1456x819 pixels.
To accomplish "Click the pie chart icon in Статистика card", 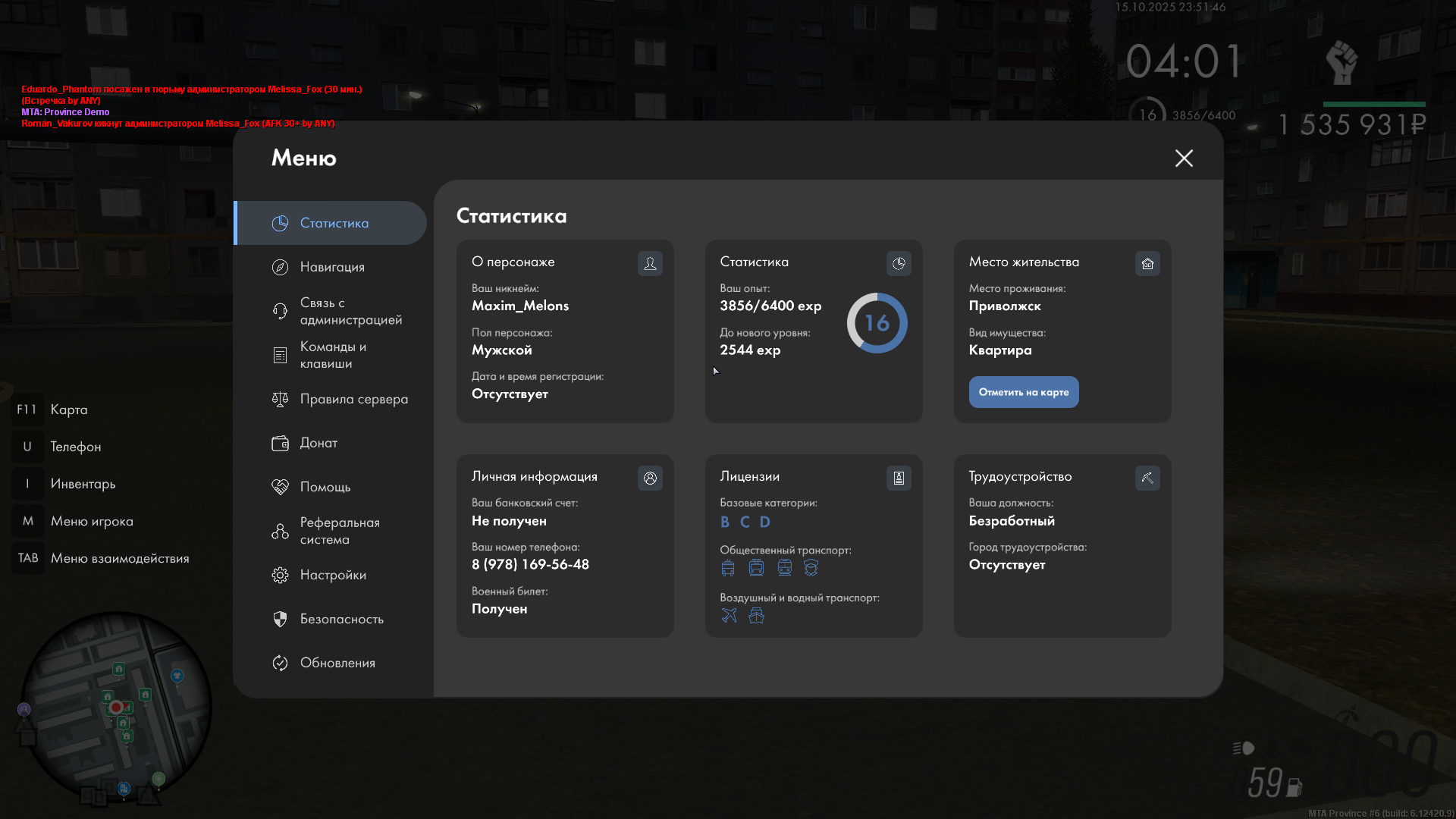I will [899, 263].
